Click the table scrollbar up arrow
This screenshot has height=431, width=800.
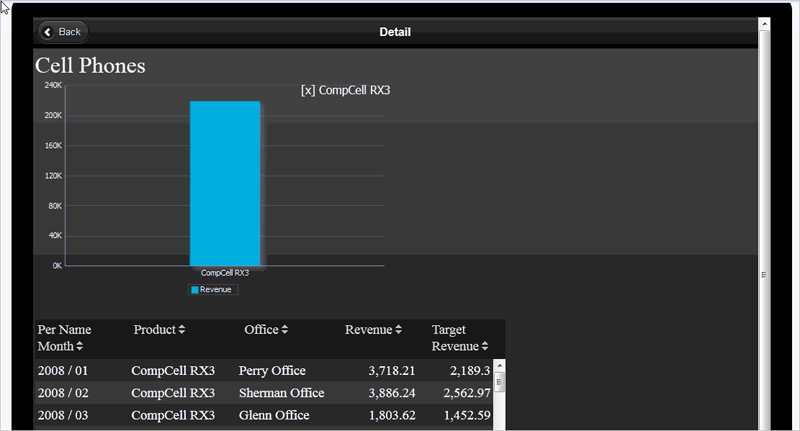(499, 366)
